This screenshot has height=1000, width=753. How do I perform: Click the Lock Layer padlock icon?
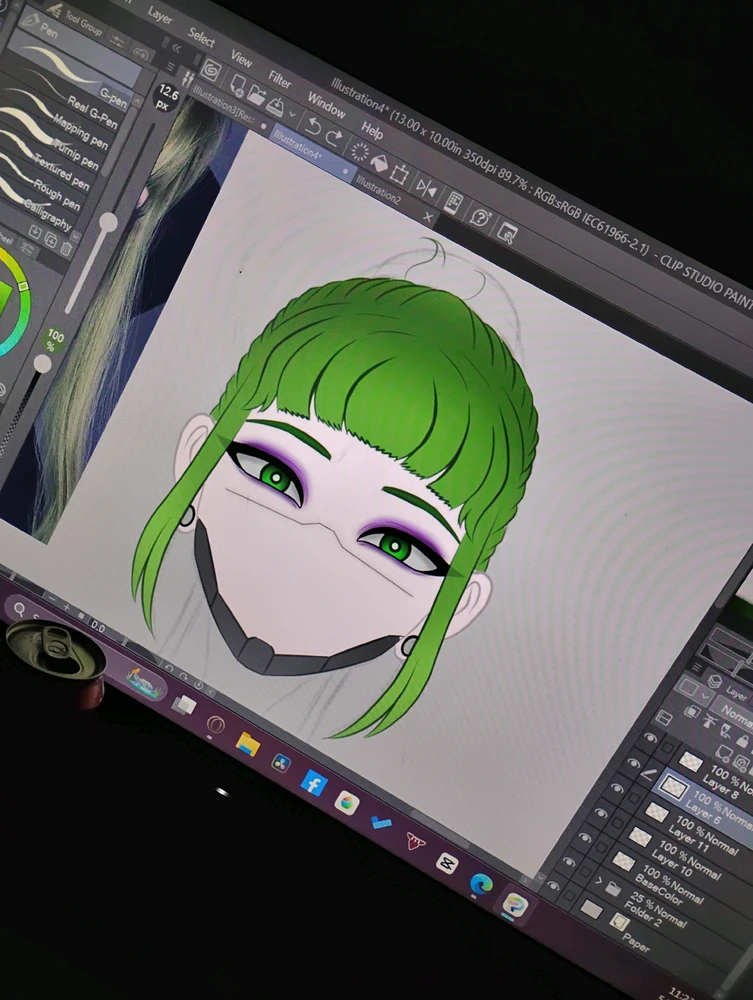742,740
